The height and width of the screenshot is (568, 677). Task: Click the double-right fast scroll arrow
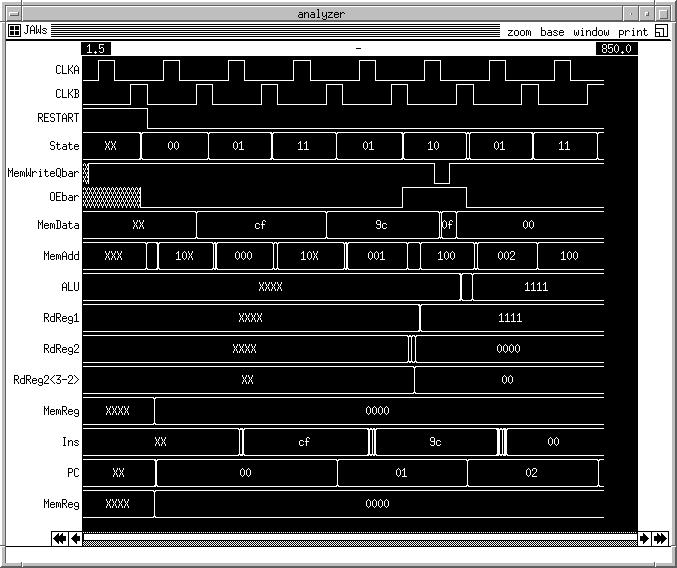(660, 538)
